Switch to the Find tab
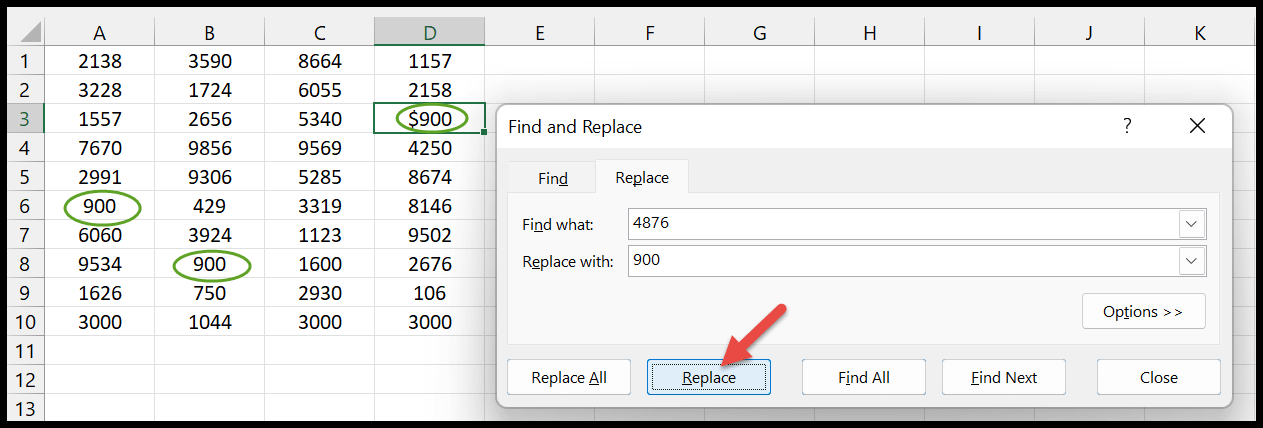The width and height of the screenshot is (1263, 428). point(553,178)
